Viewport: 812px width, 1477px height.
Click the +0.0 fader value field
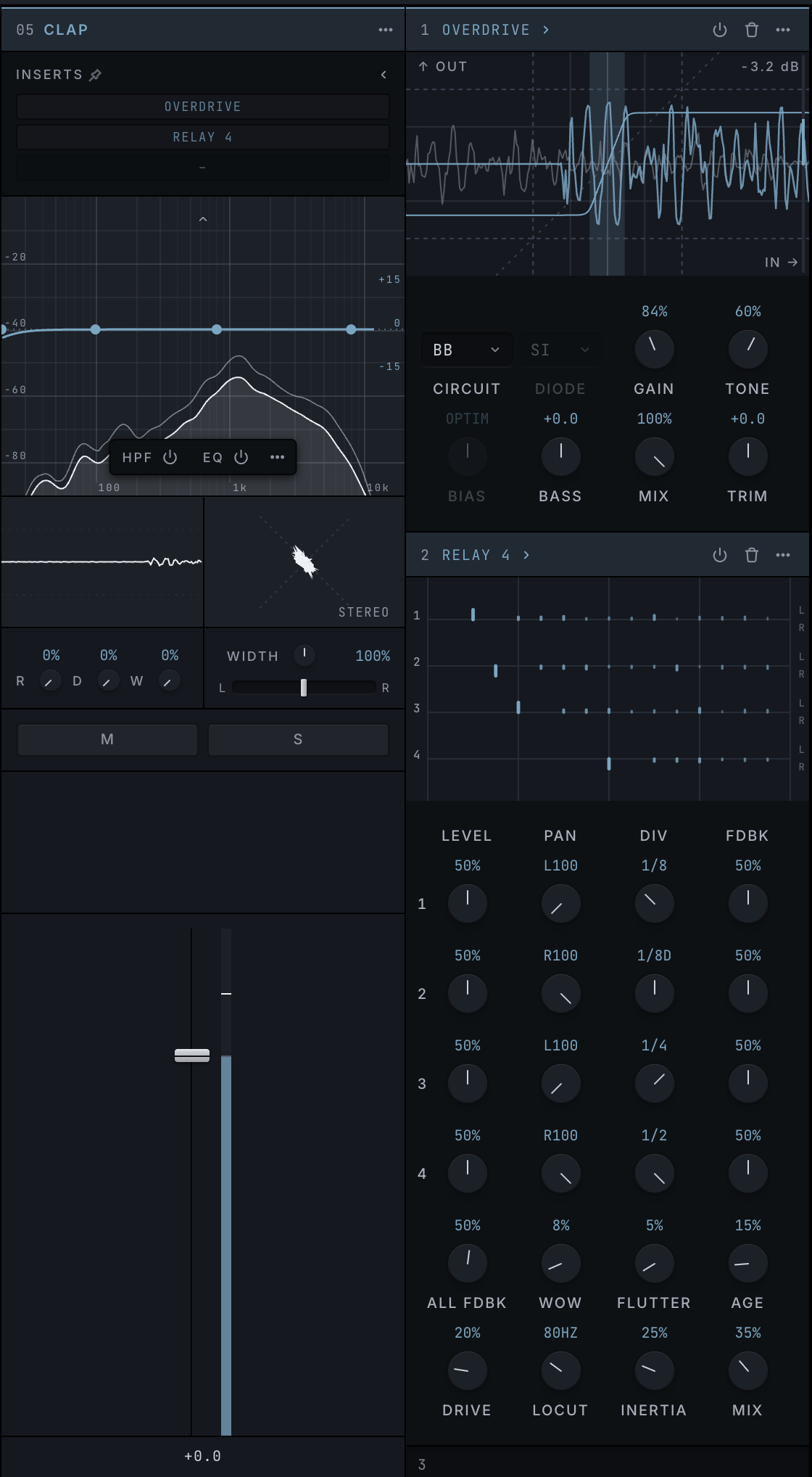point(203,1456)
